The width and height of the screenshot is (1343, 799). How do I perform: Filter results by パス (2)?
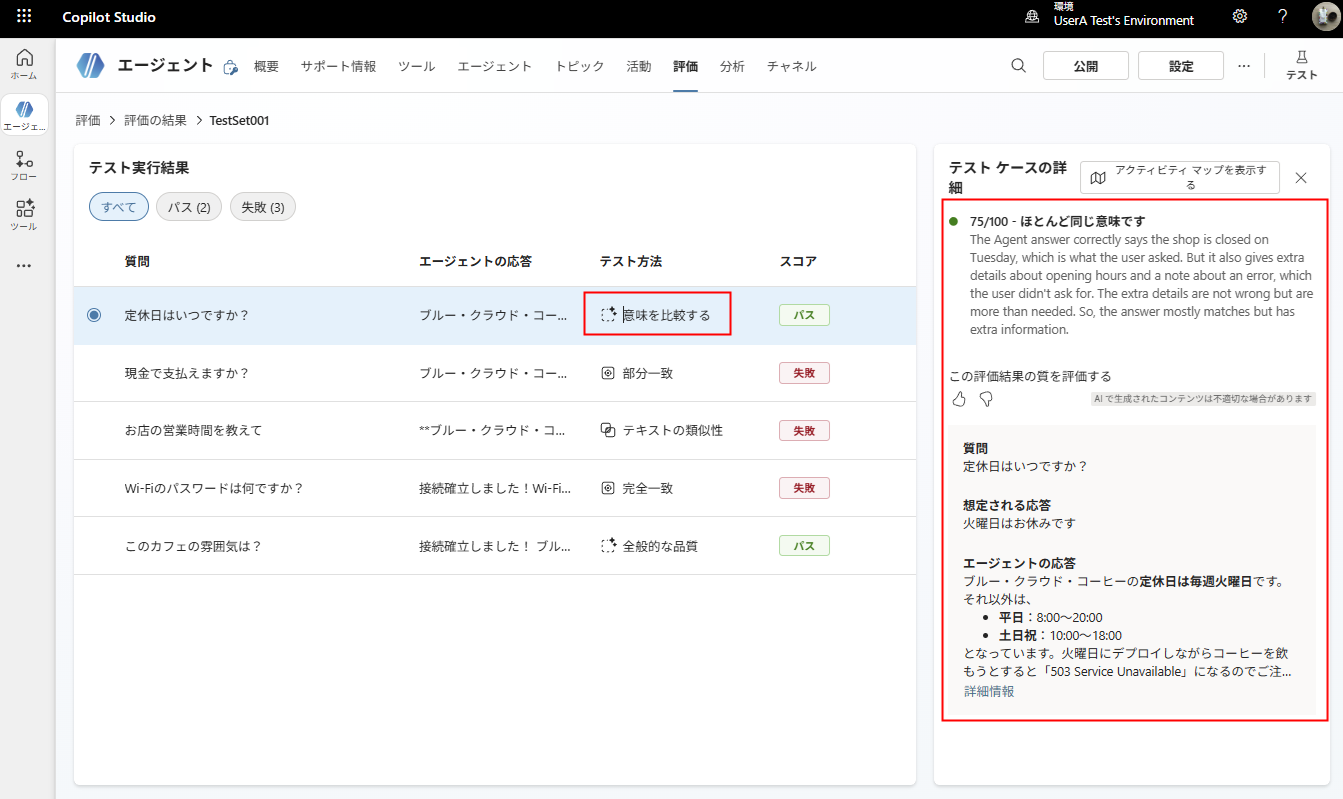189,207
